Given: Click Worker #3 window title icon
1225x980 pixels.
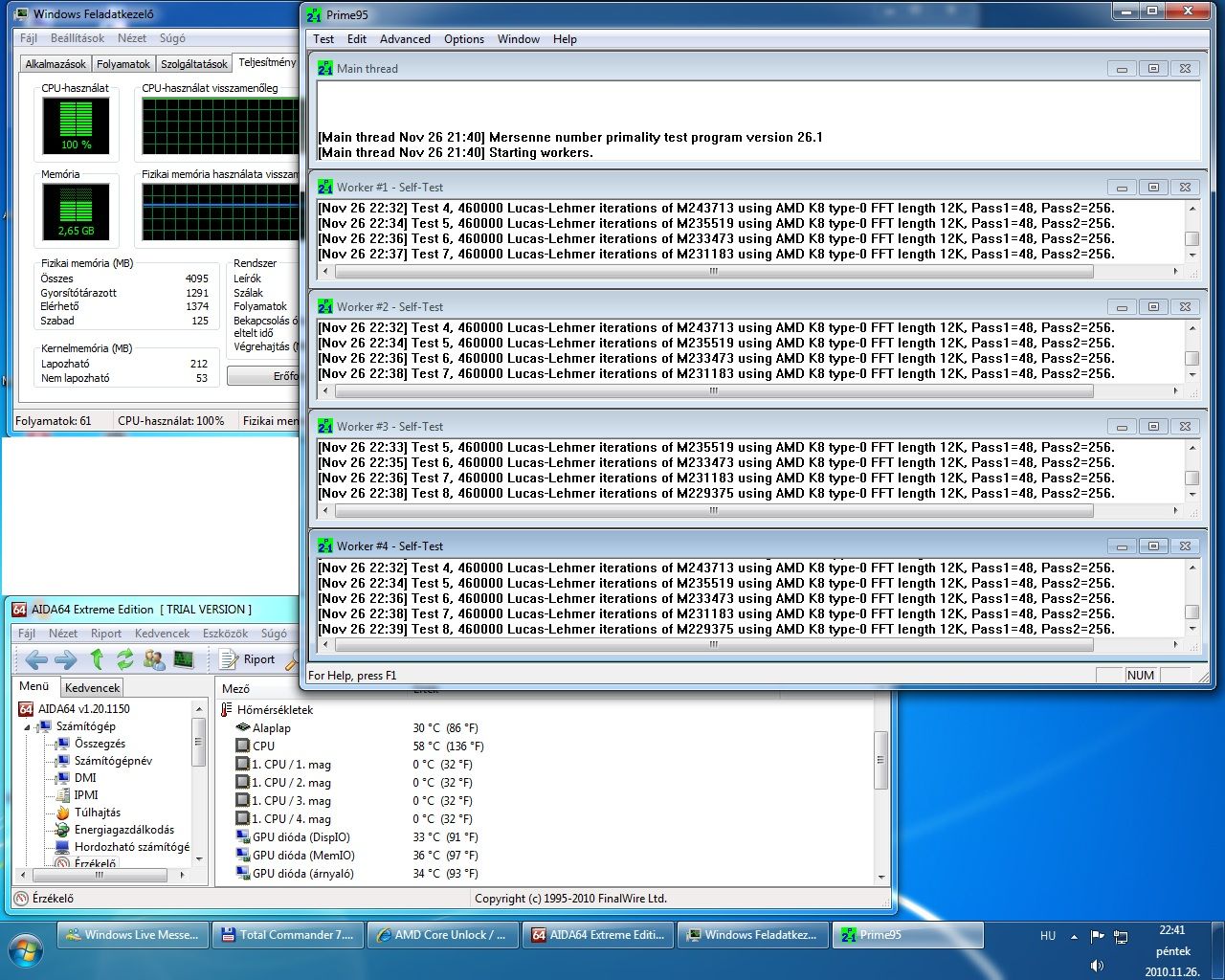Looking at the screenshot, I should [x=325, y=427].
